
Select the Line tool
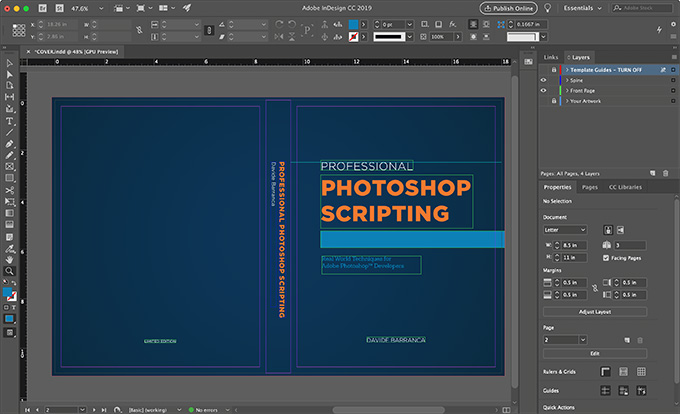point(9,132)
